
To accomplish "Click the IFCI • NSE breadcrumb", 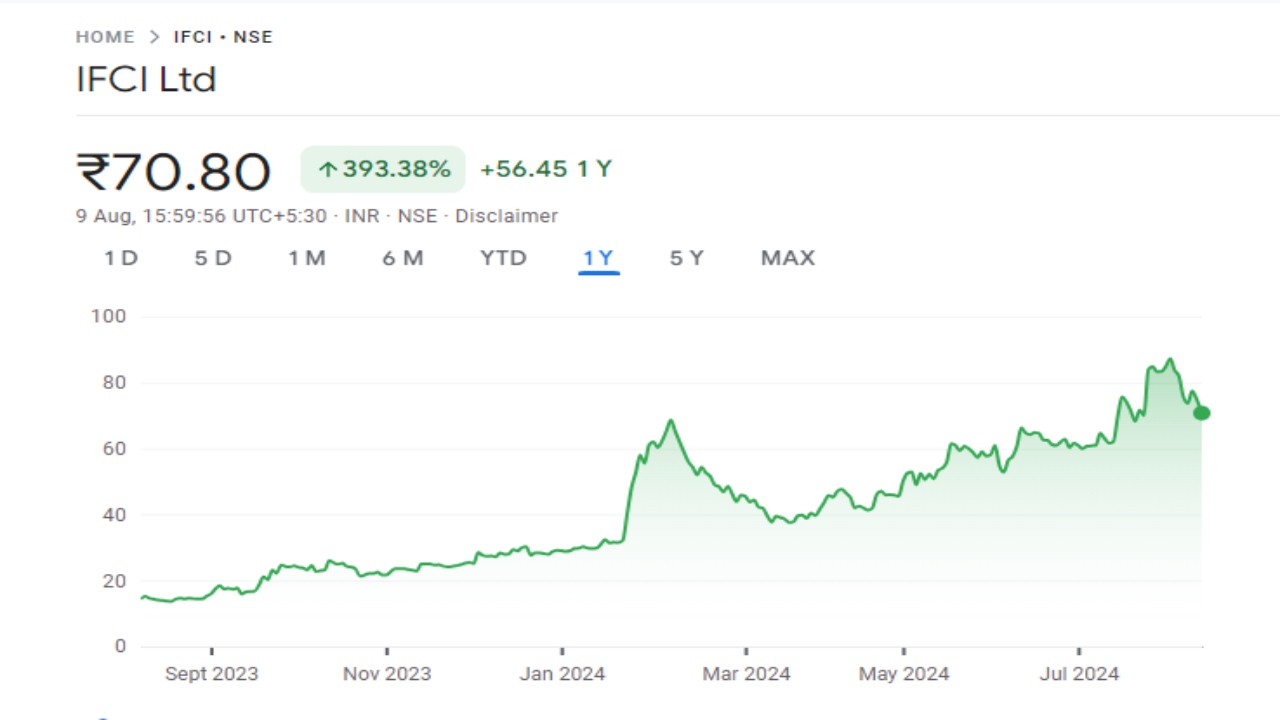I will (x=223, y=37).
